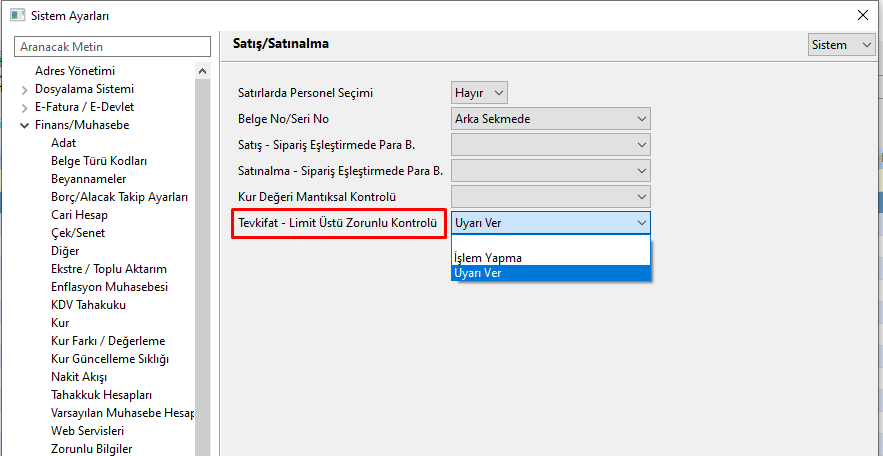The width and height of the screenshot is (883, 456).
Task: Click the tree scrollbar up arrow
Action: pos(203,72)
